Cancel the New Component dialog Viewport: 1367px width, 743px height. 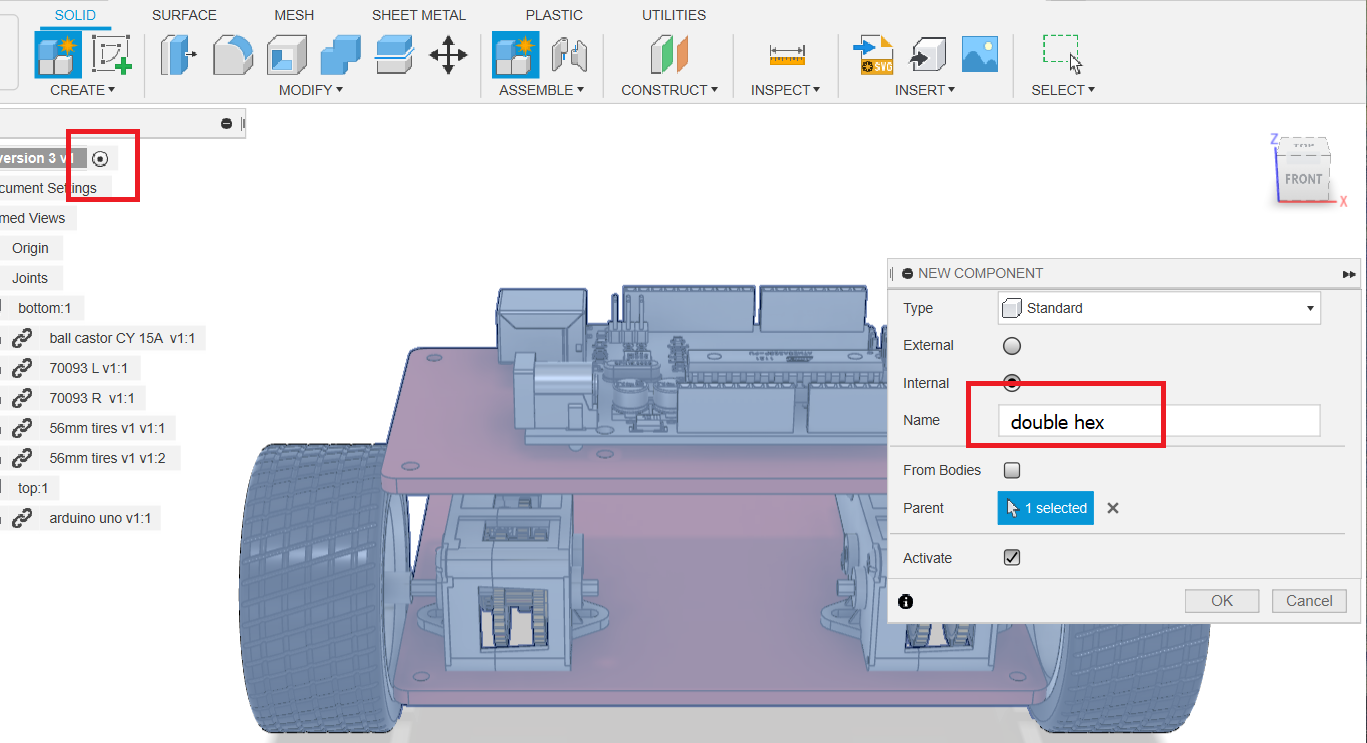(x=1308, y=600)
